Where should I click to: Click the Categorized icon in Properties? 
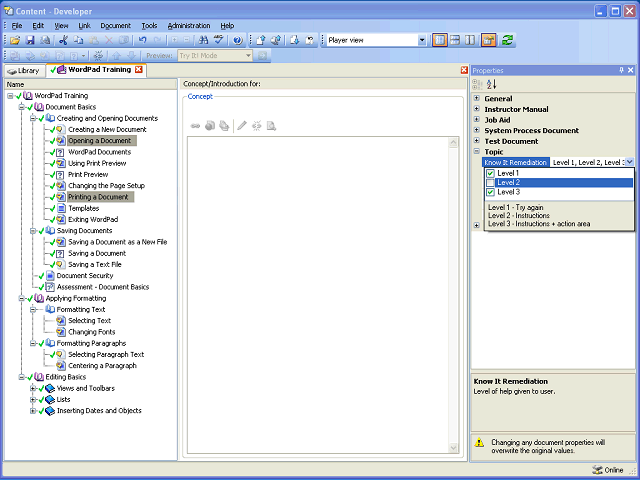coord(477,84)
